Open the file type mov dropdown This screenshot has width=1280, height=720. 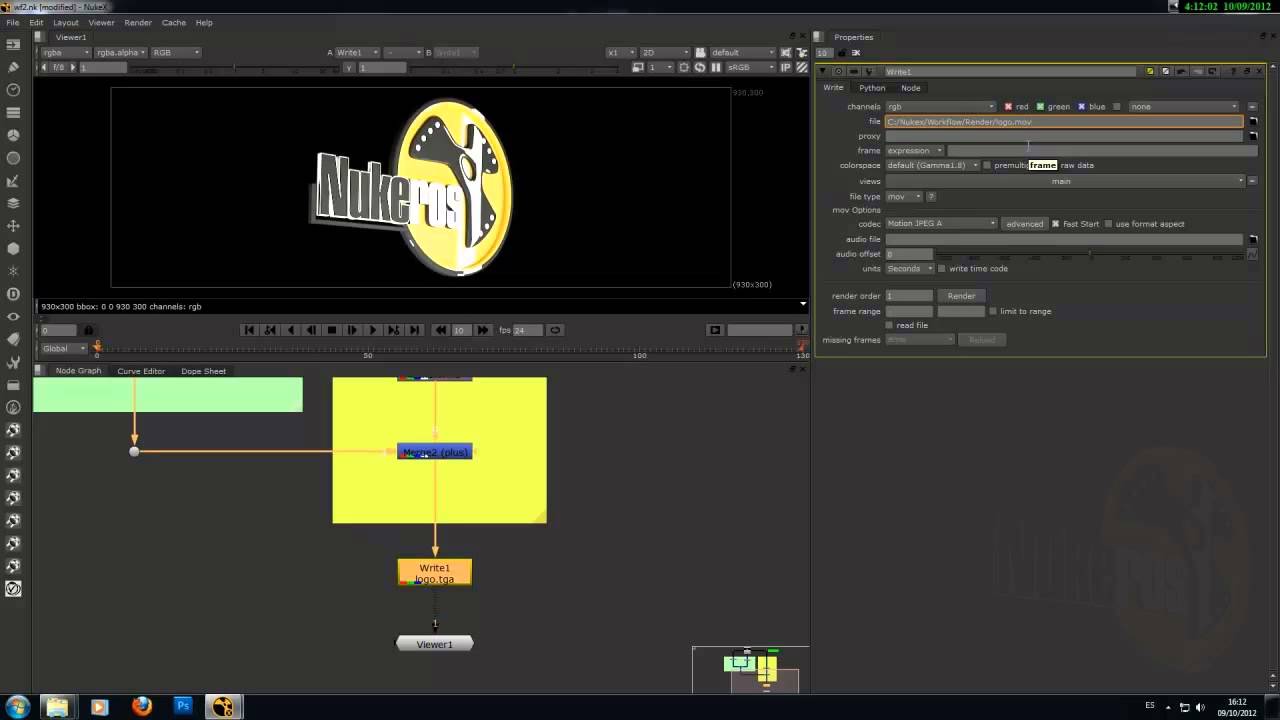point(904,196)
